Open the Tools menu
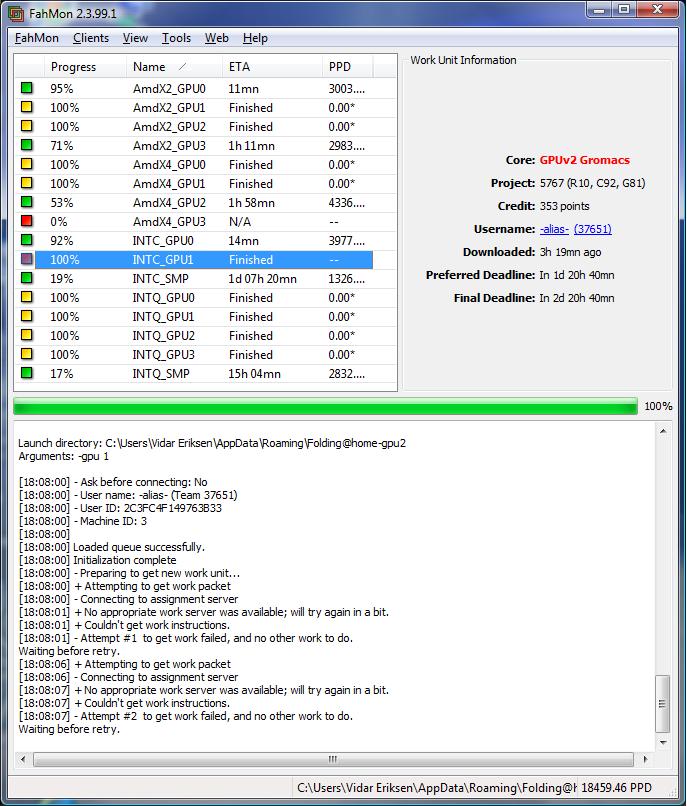The width and height of the screenshot is (687, 806). (176, 38)
